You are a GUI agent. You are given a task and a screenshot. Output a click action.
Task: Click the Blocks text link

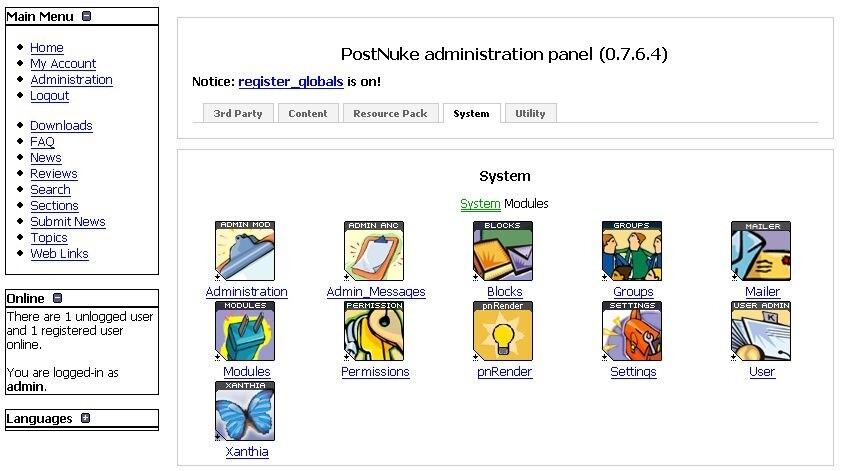(x=504, y=292)
